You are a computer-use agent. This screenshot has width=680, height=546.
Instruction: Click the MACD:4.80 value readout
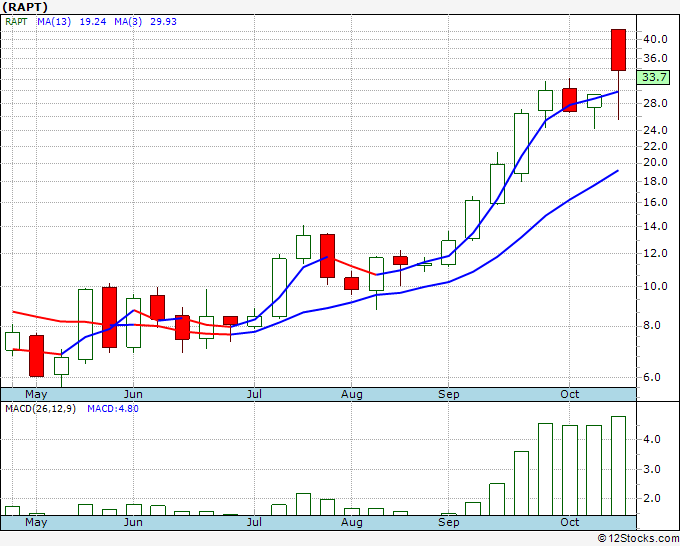(x=113, y=409)
